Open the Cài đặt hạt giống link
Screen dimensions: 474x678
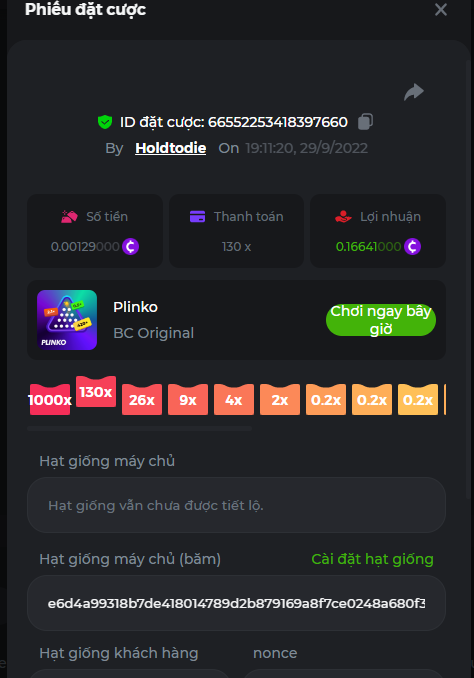(x=372, y=559)
